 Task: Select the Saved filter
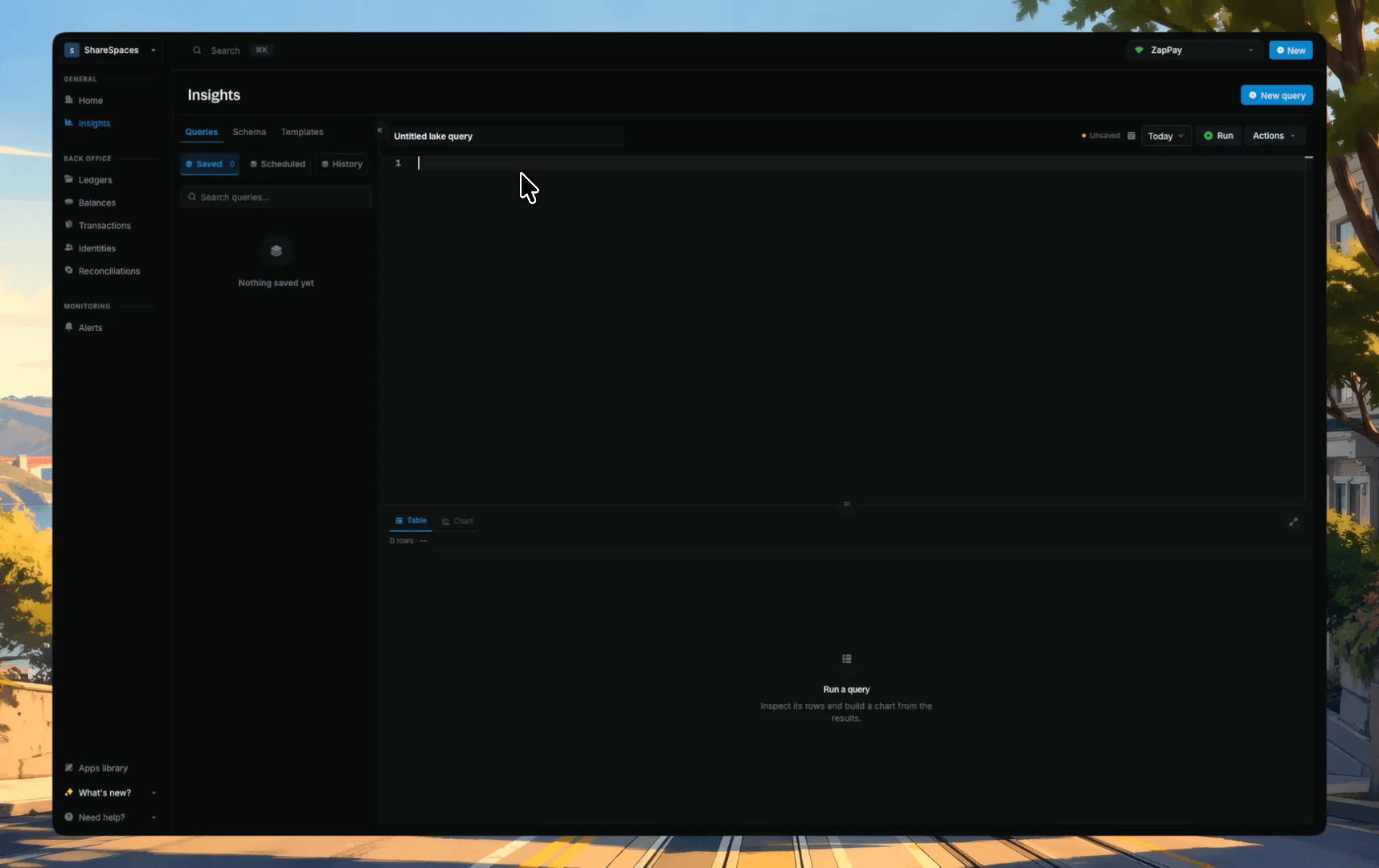click(x=210, y=164)
